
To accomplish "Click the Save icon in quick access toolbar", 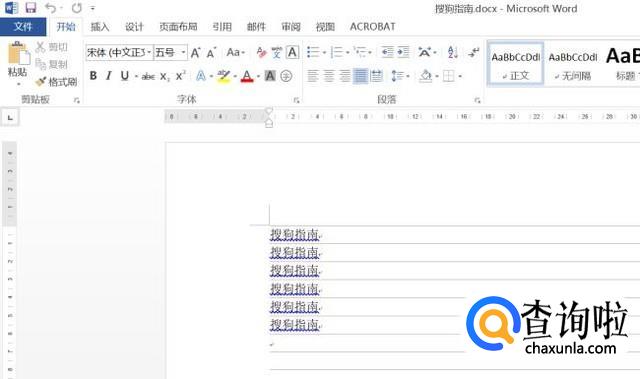I will click(x=30, y=7).
